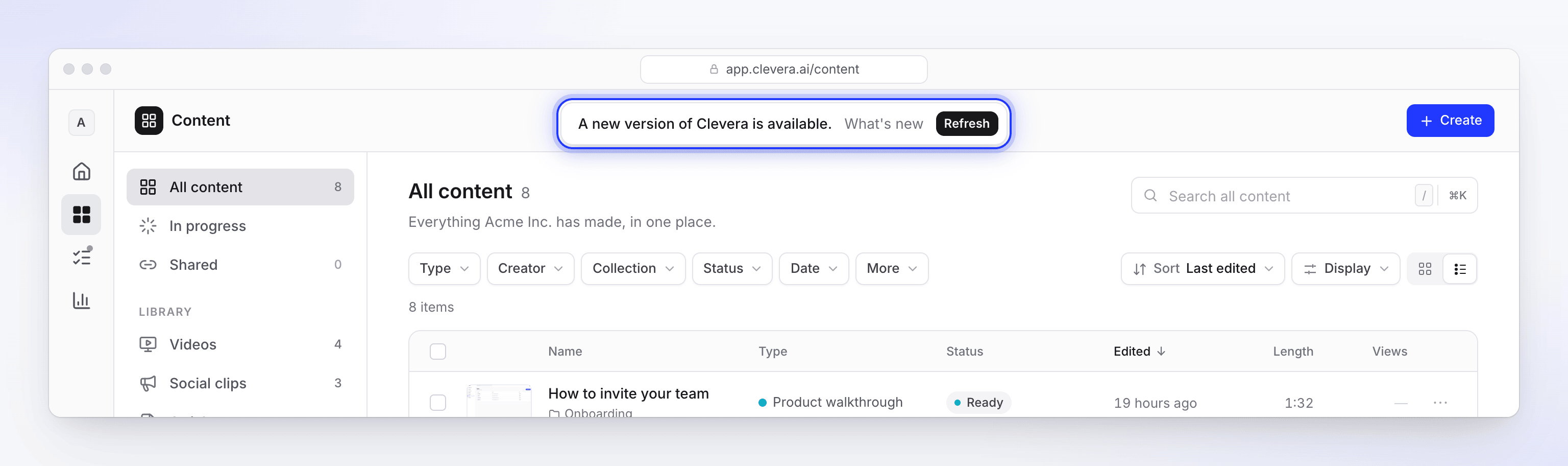Click the Views column header
Screen dimensions: 1568x466
pyautogui.click(x=1389, y=352)
